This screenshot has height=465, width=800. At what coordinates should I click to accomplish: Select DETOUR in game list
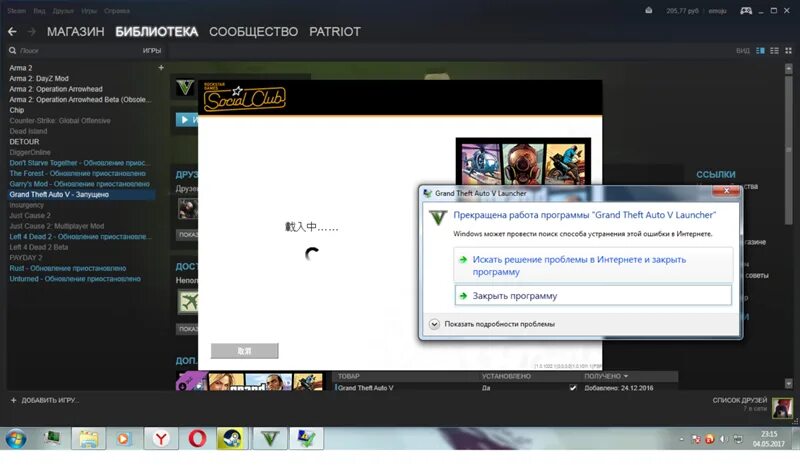(x=24, y=142)
